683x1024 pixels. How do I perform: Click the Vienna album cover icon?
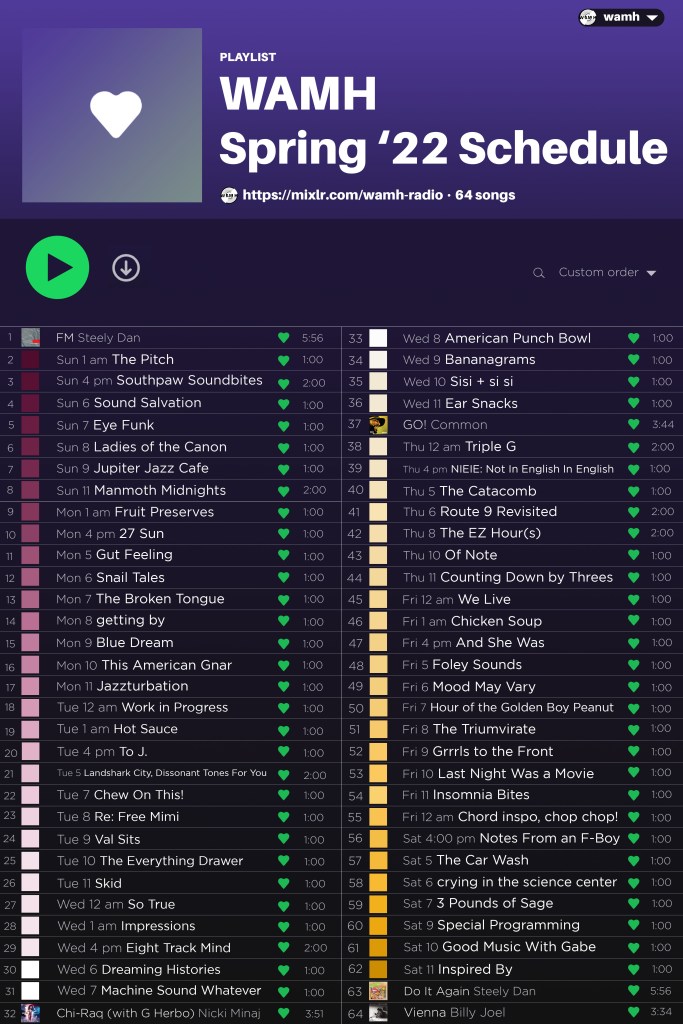tap(378, 1013)
